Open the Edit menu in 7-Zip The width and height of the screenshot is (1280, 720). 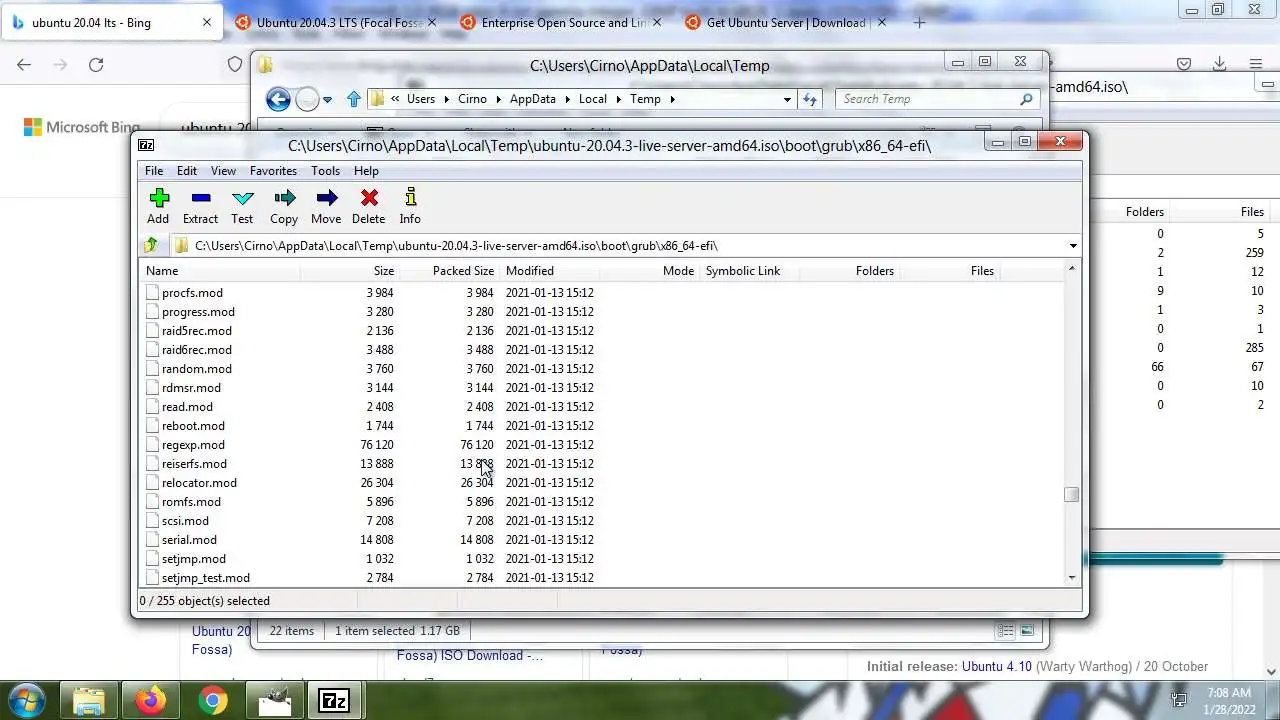[x=187, y=171]
